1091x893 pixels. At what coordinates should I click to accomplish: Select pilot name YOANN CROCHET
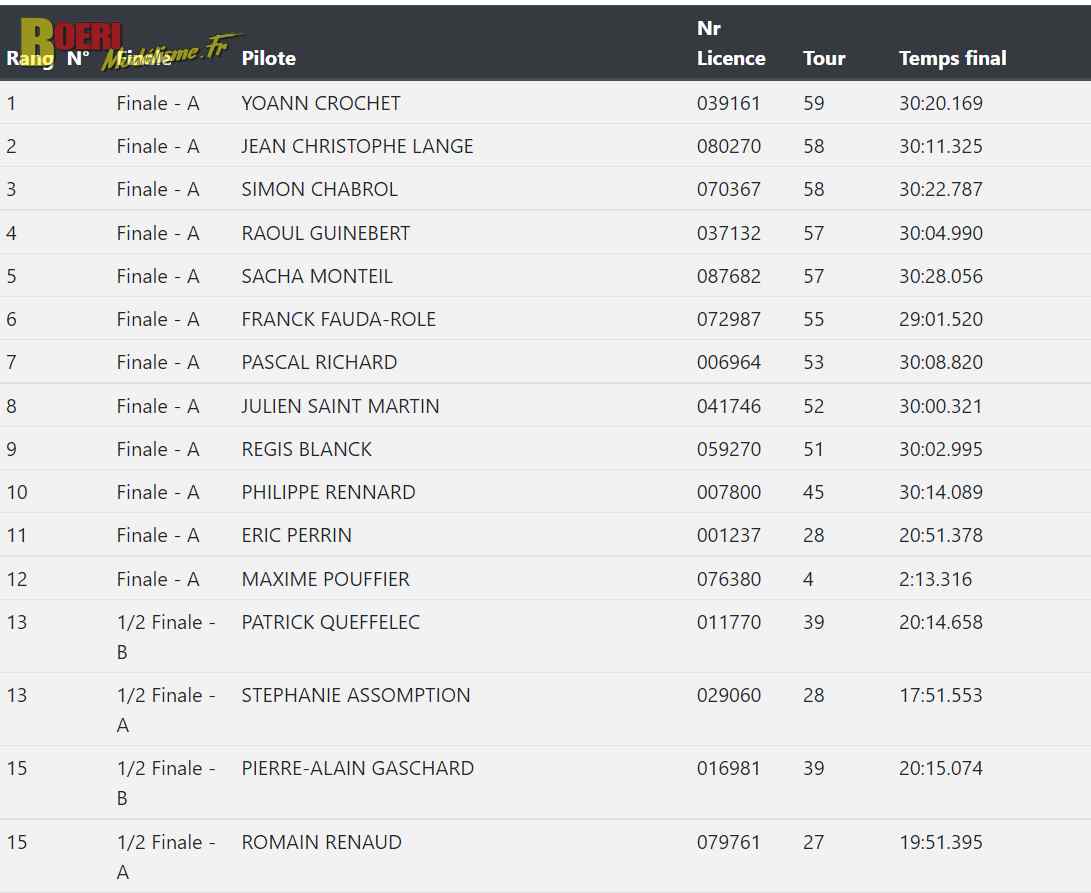(x=320, y=103)
